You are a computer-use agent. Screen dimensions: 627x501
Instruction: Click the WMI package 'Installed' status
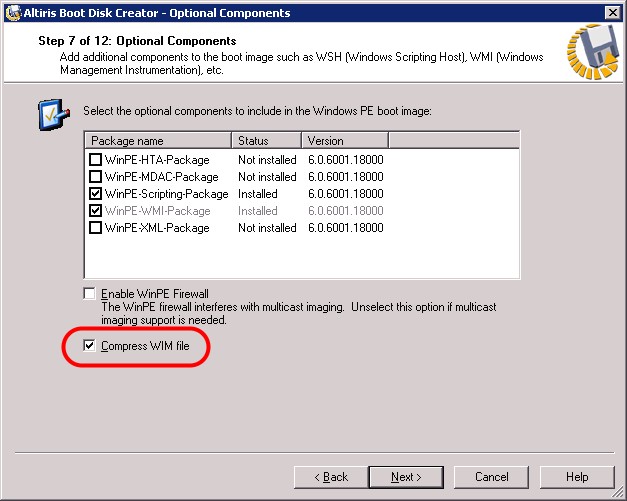[258, 211]
